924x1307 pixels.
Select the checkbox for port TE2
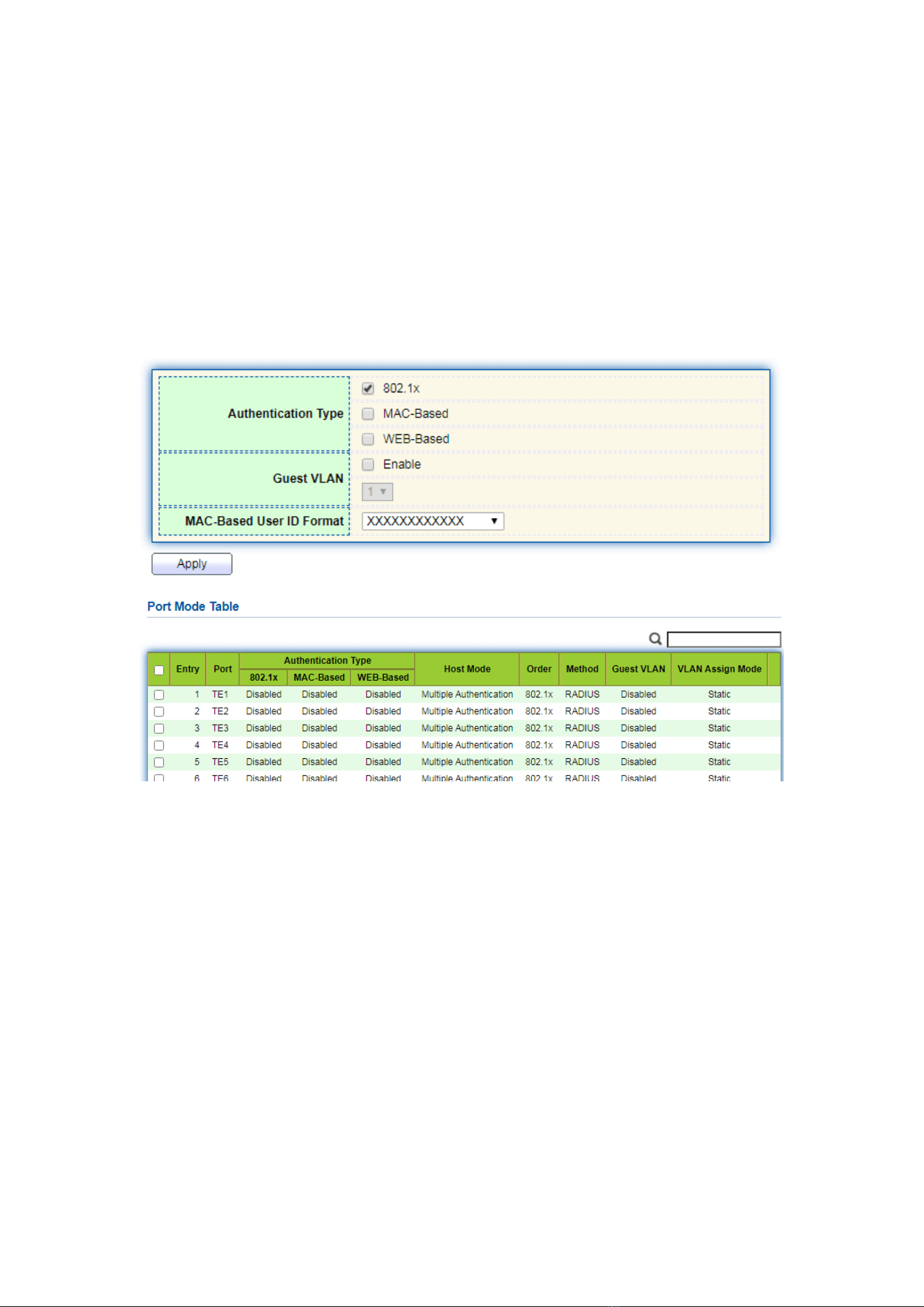[159, 712]
